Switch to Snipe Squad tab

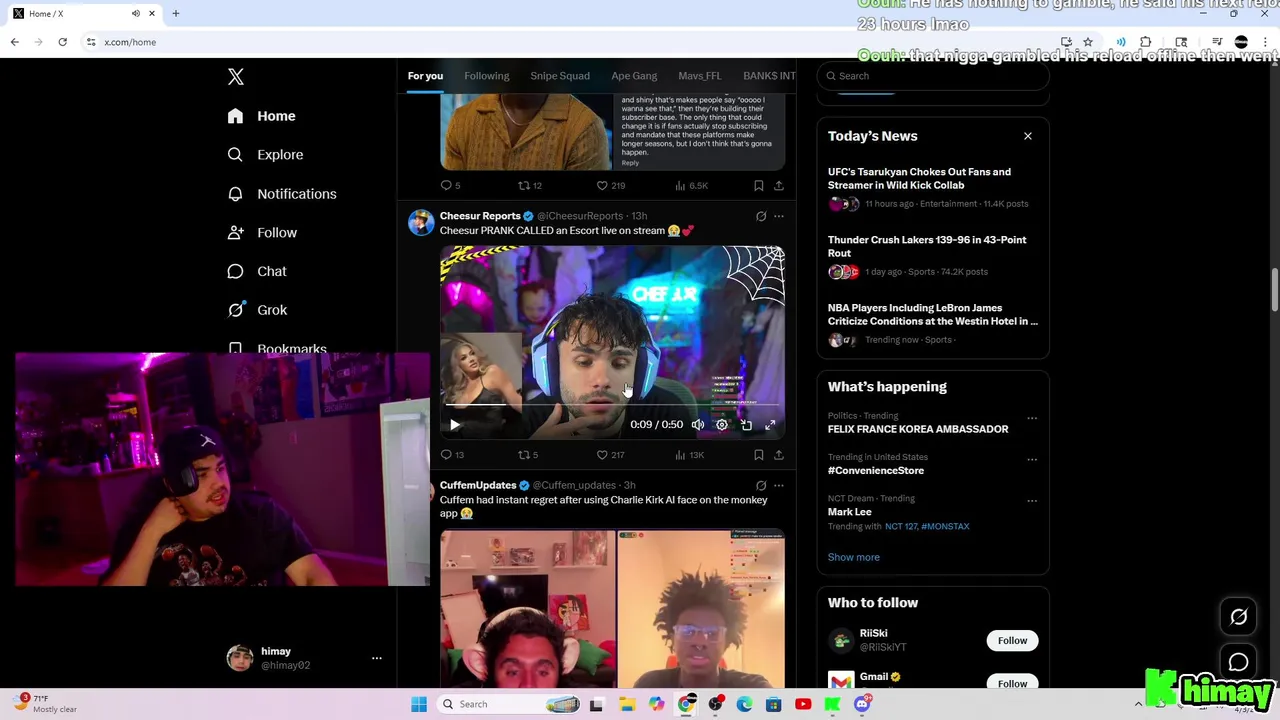click(x=560, y=76)
